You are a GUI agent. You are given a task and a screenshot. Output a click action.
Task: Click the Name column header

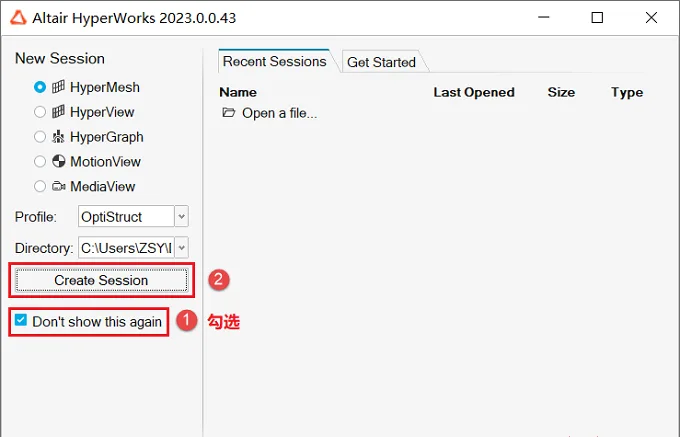click(238, 92)
